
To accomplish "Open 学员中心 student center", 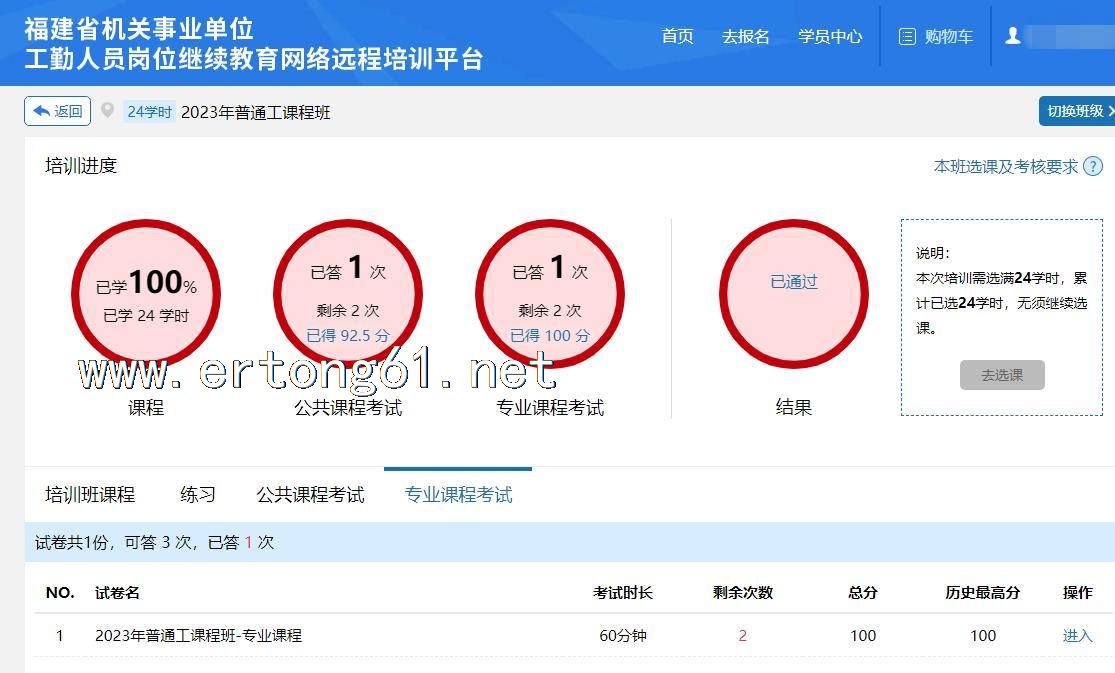I will [830, 37].
